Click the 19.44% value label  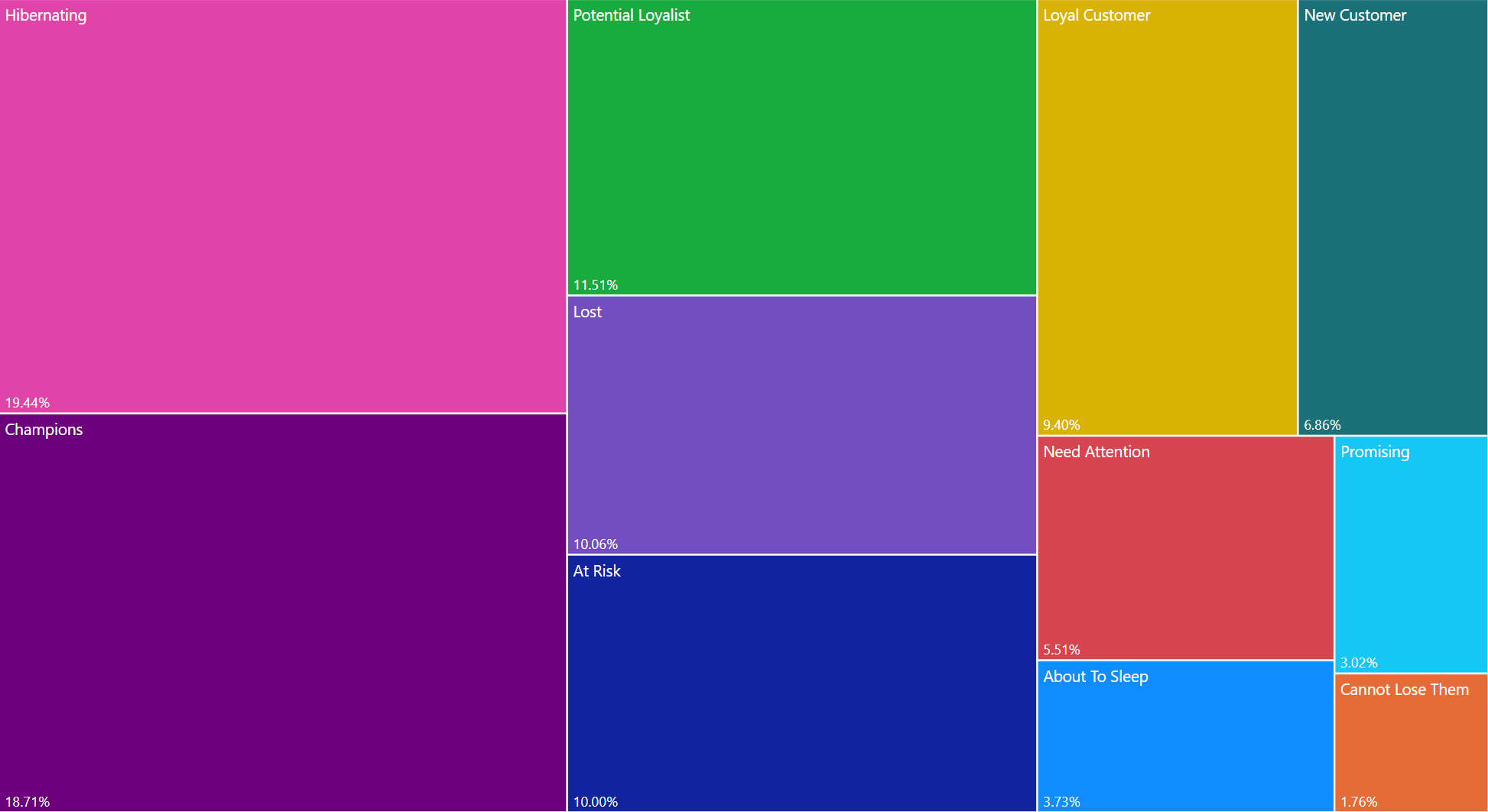[28, 403]
